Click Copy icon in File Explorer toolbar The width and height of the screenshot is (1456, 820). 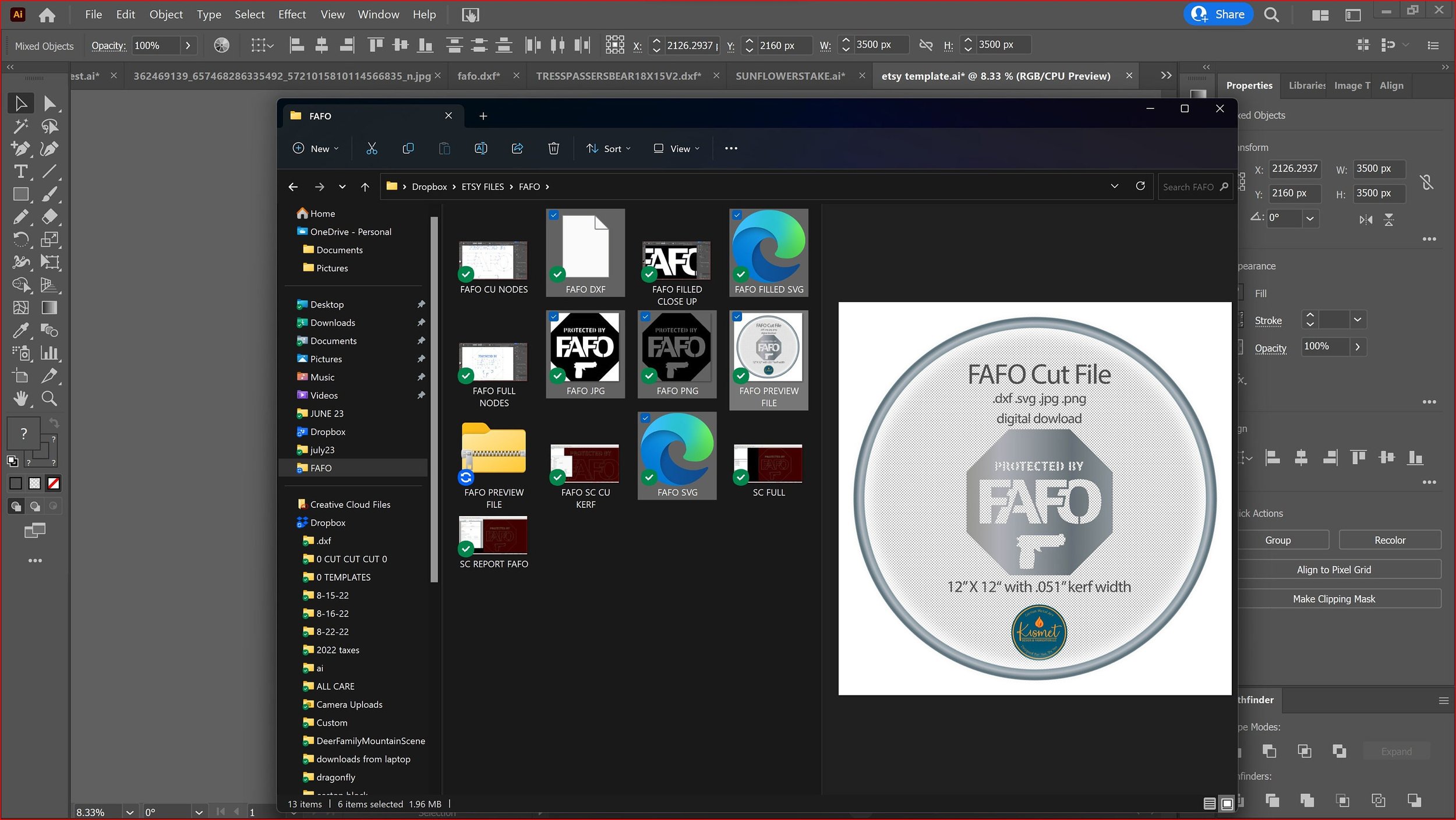tap(408, 149)
